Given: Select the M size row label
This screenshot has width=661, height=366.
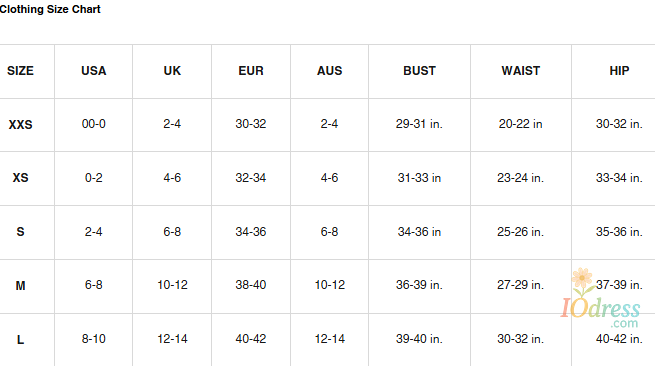Looking at the screenshot, I should point(20,285).
